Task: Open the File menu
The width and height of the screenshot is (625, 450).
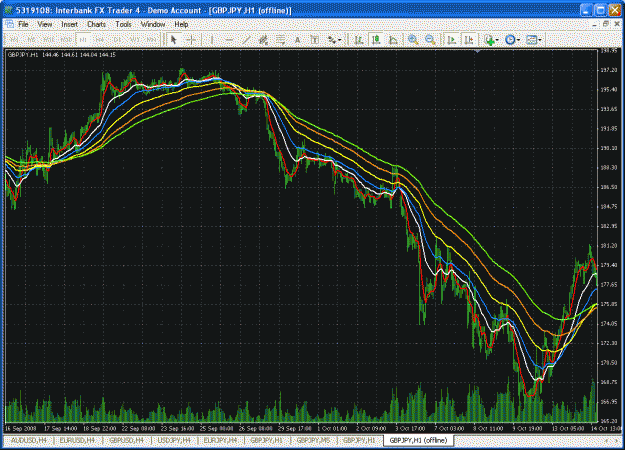Action: [x=23, y=25]
